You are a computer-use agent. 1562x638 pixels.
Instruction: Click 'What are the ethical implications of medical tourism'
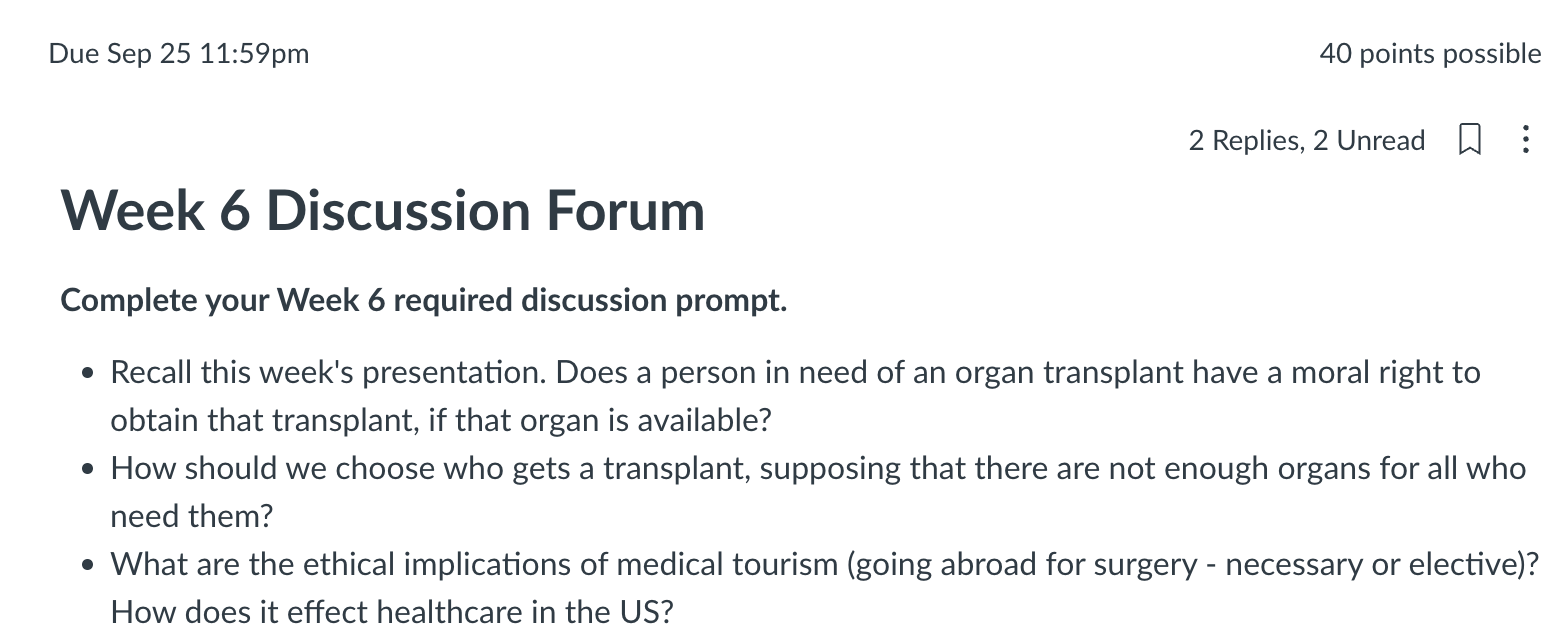474,564
